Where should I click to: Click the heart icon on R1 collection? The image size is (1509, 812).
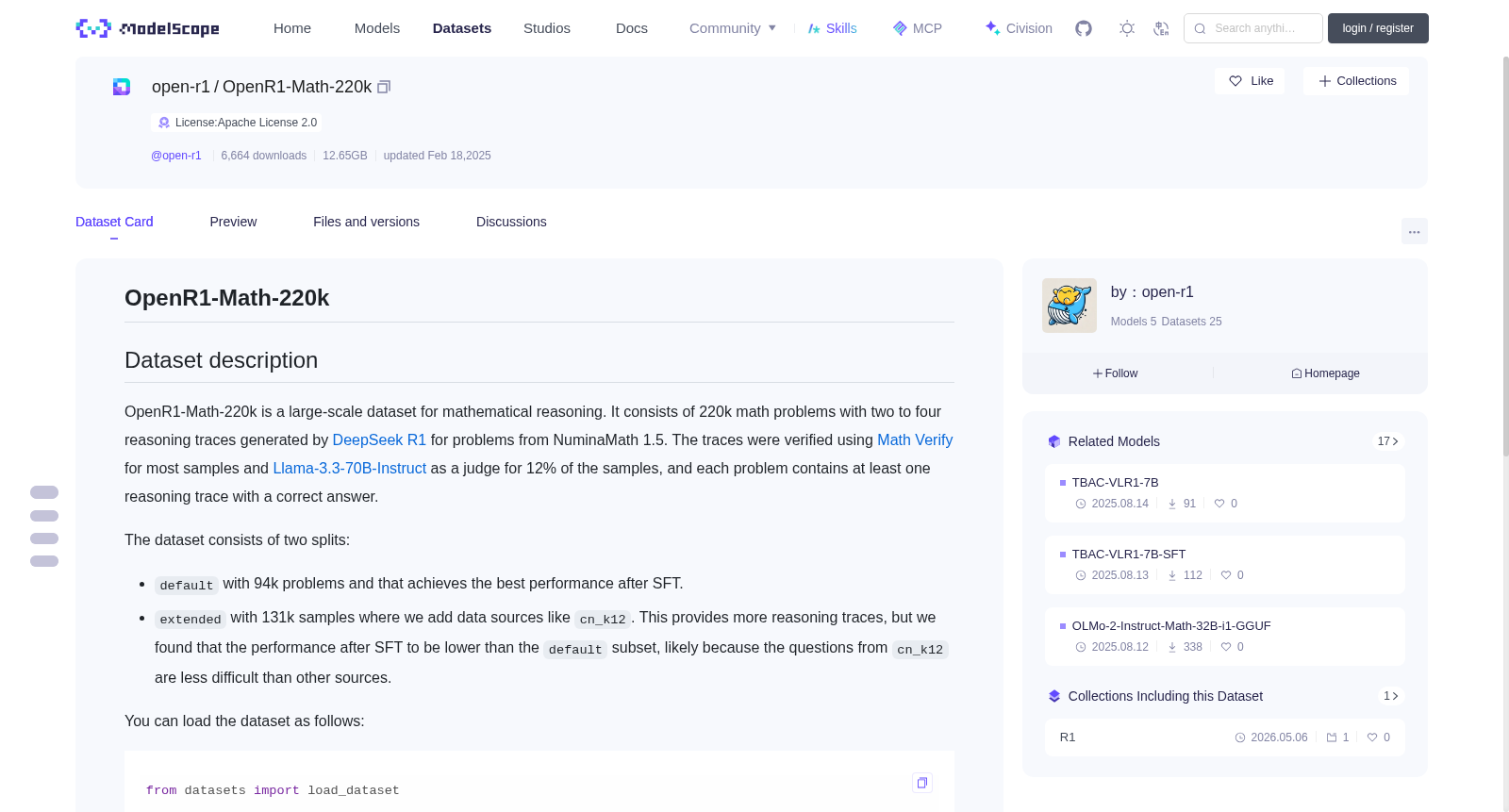click(x=1372, y=737)
